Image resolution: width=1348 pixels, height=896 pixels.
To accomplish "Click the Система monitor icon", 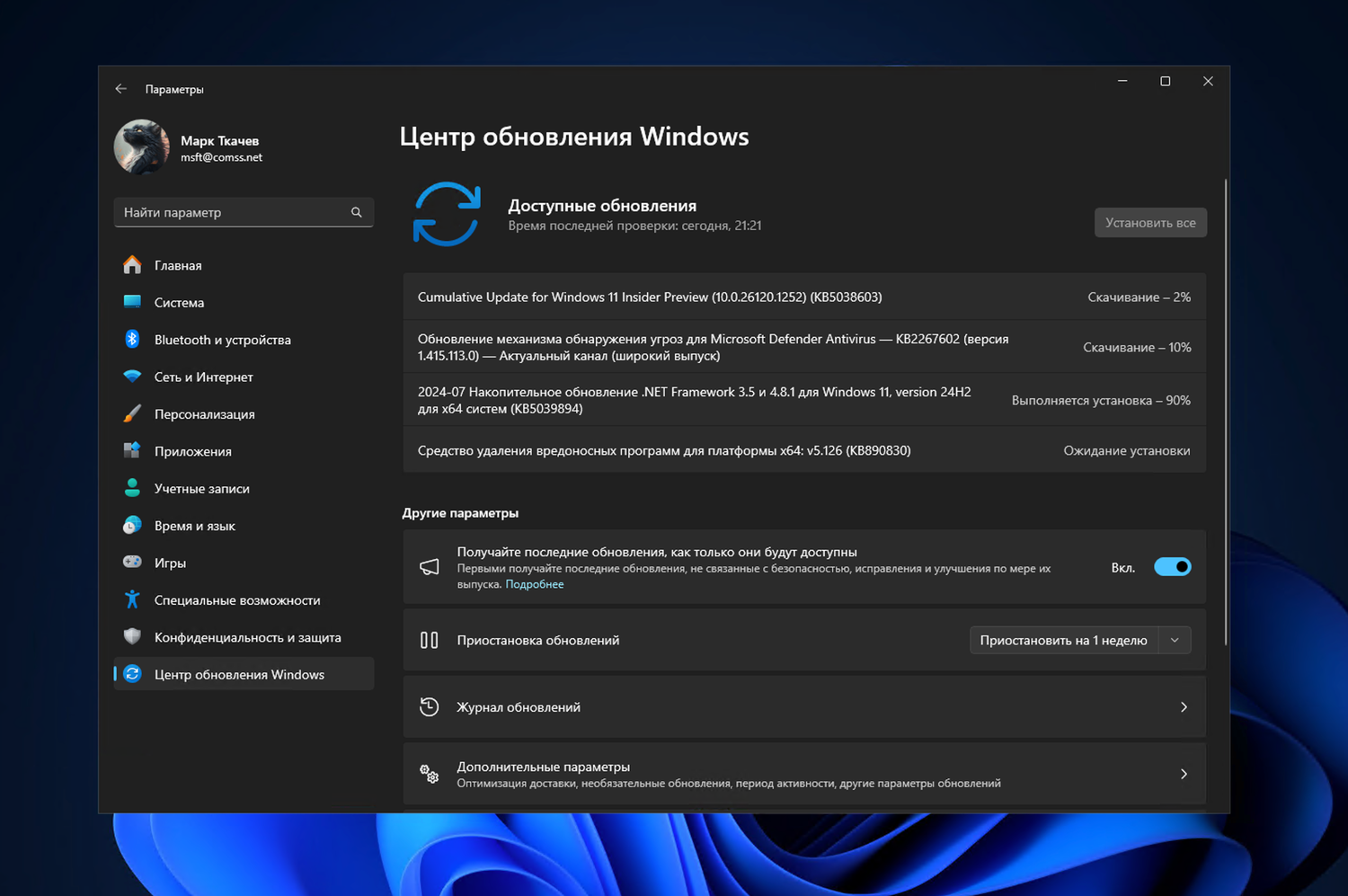I will click(x=132, y=302).
